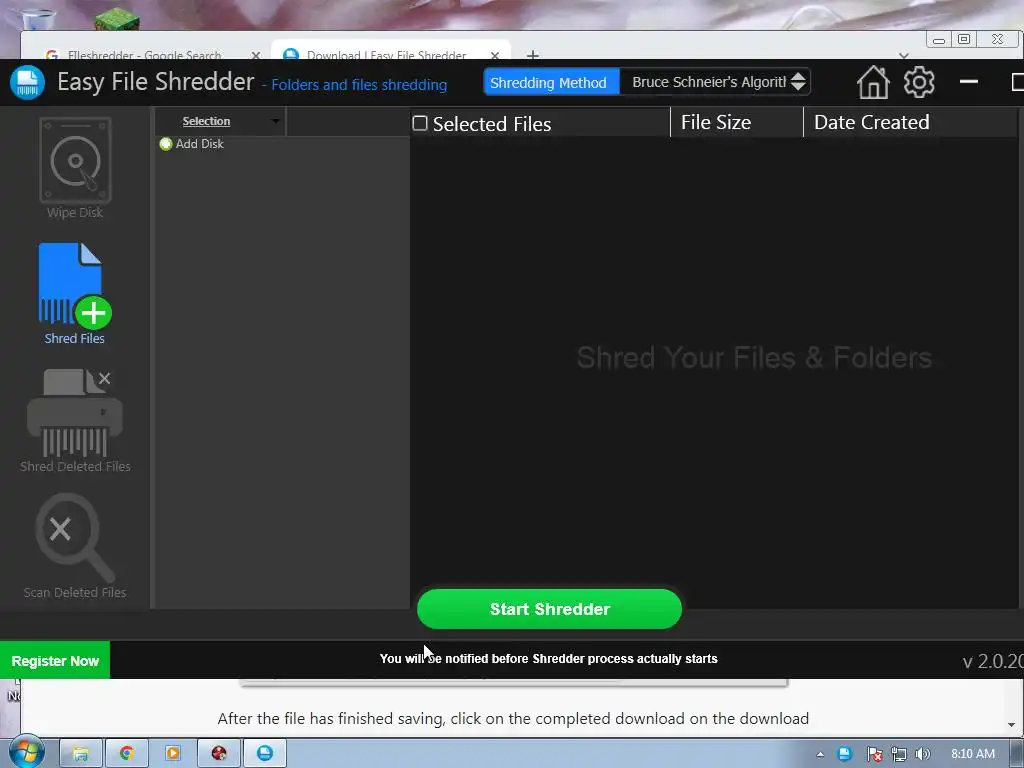Close the Fileshredder Google Search tab
1024x768 pixels.
(256, 56)
